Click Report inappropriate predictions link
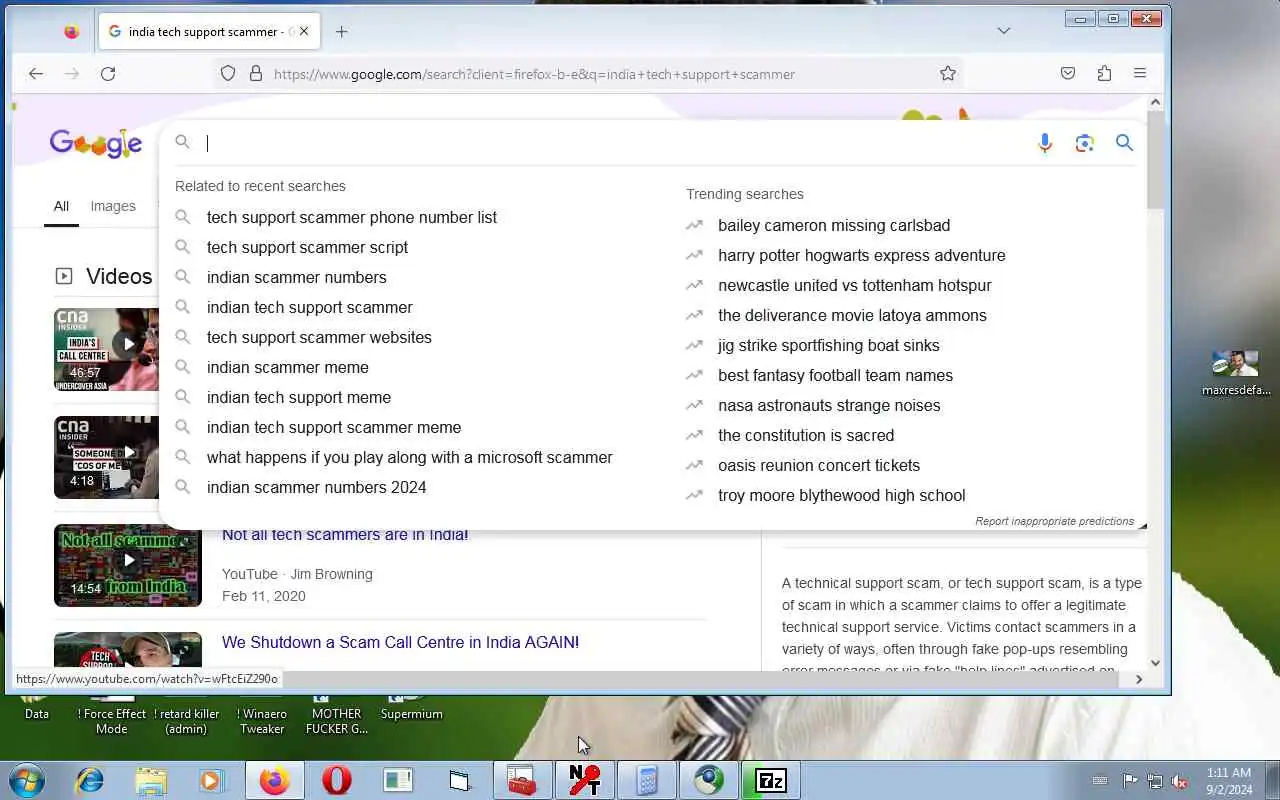The image size is (1280, 800). pyautogui.click(x=1054, y=521)
